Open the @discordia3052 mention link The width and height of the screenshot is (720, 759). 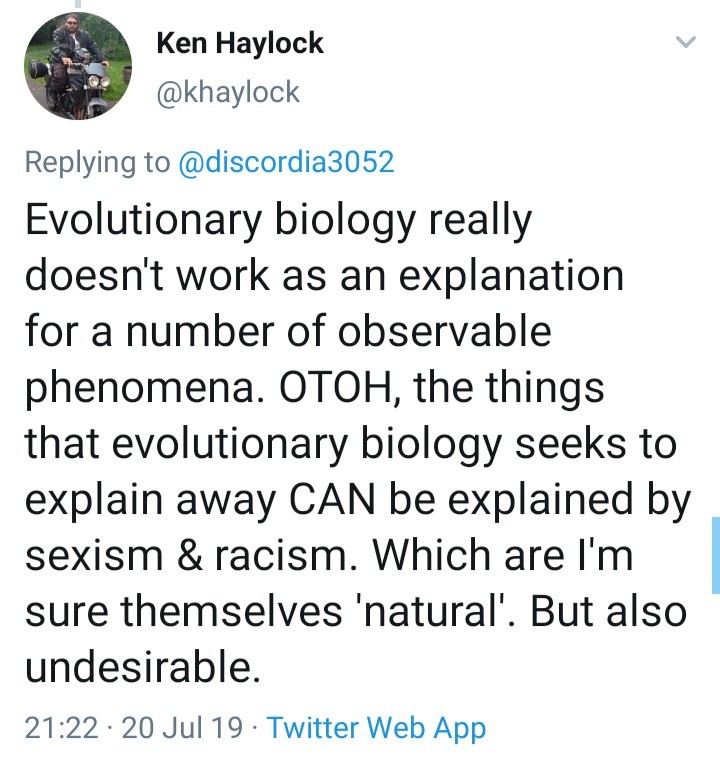tap(286, 162)
